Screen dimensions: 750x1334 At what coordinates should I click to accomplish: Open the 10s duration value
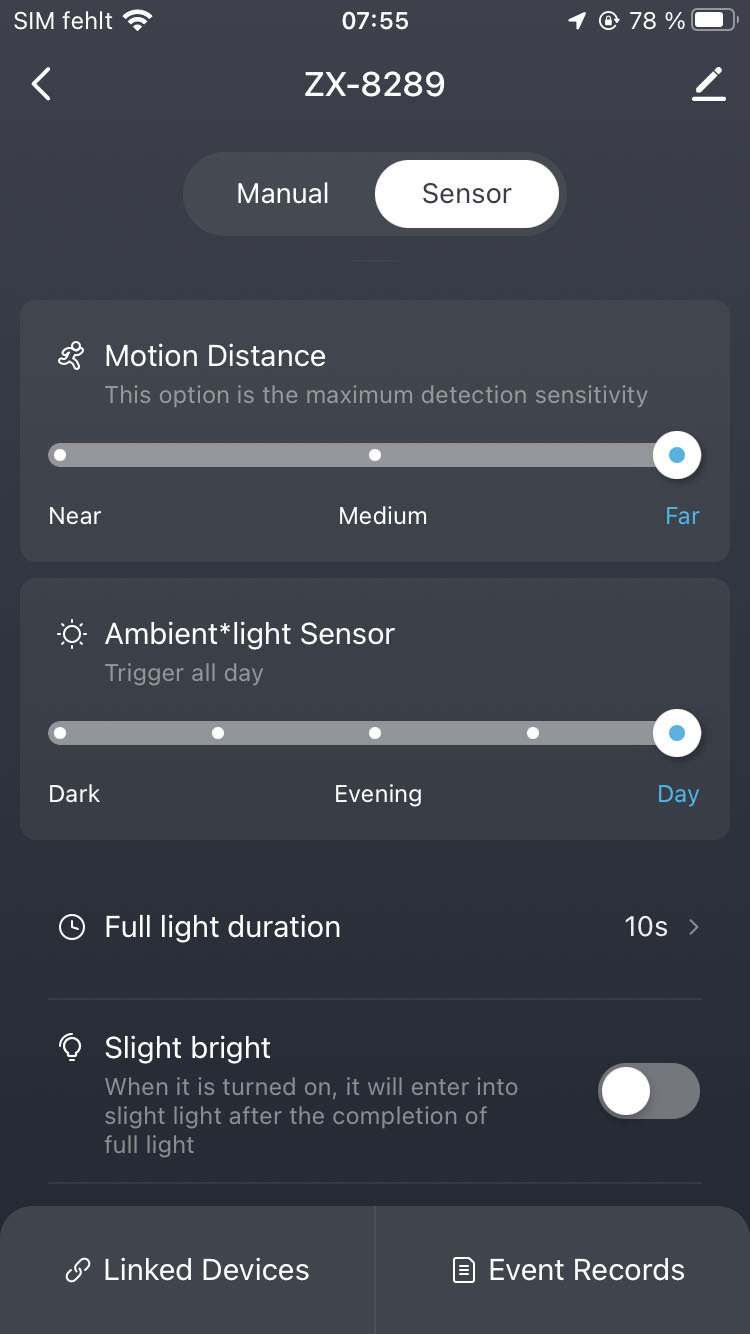pos(646,927)
